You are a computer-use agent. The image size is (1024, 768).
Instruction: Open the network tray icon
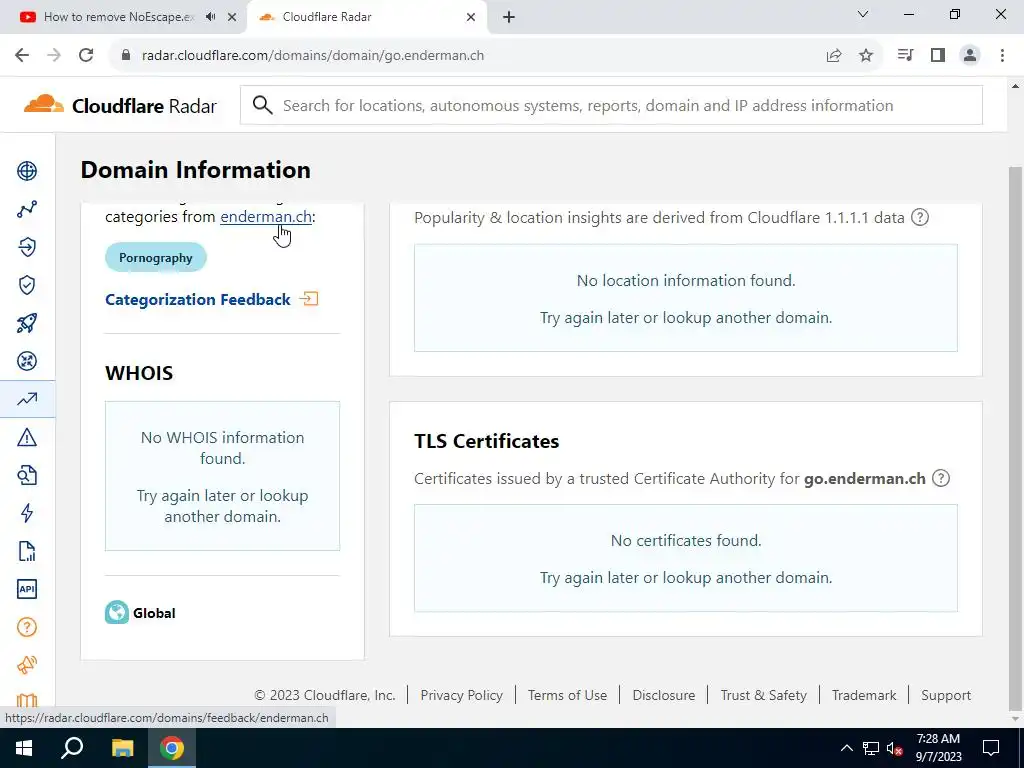(871, 748)
